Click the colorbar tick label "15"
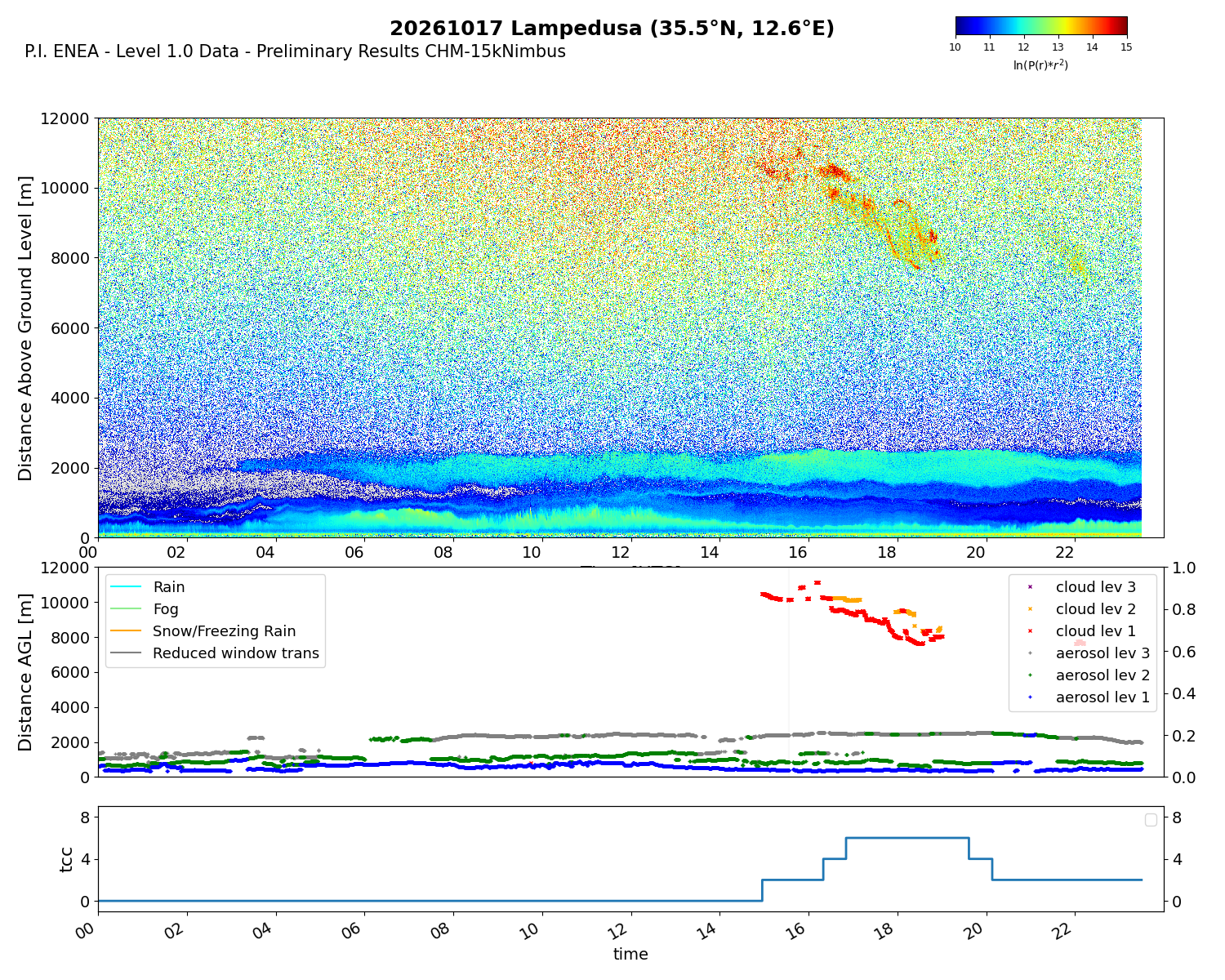 pos(1126,47)
